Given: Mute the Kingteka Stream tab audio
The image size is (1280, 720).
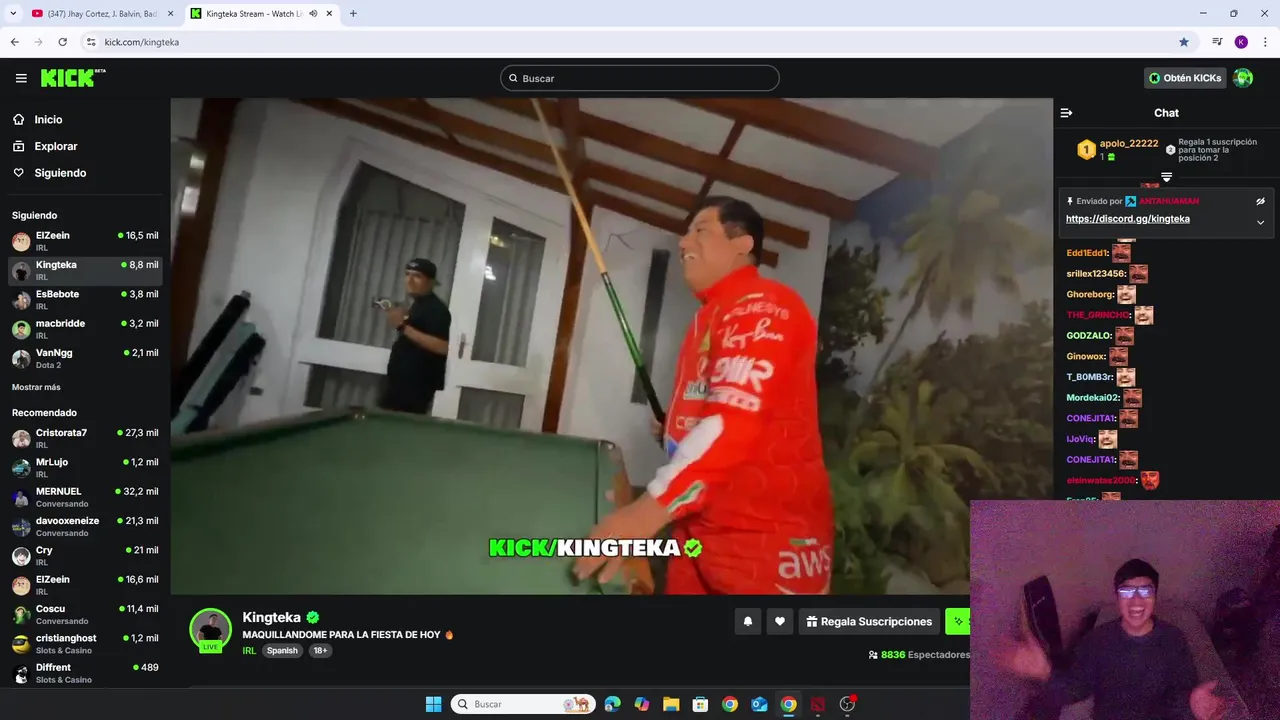Looking at the screenshot, I should coord(313,14).
